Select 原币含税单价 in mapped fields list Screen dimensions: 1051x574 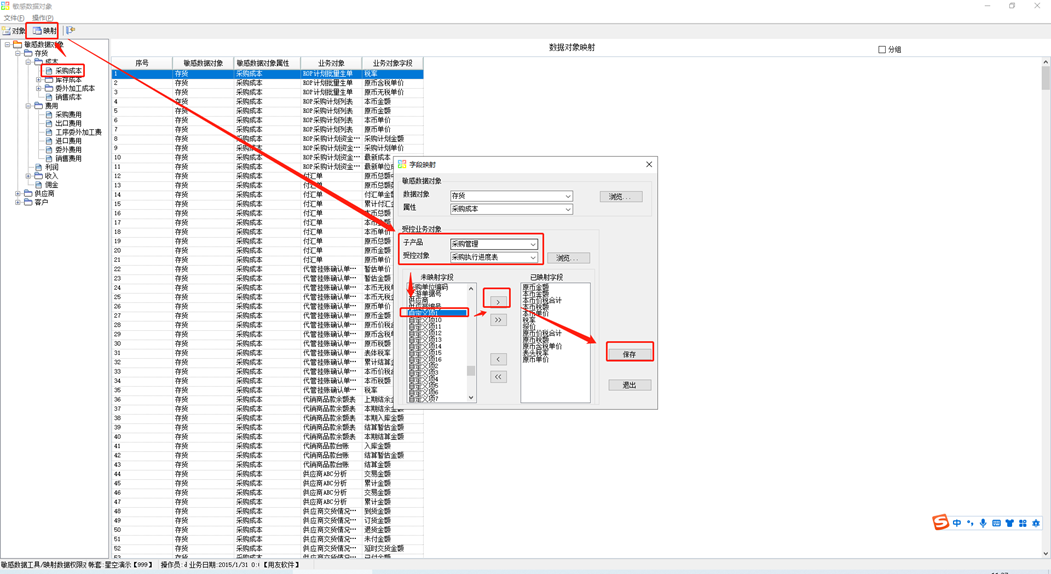tap(542, 347)
